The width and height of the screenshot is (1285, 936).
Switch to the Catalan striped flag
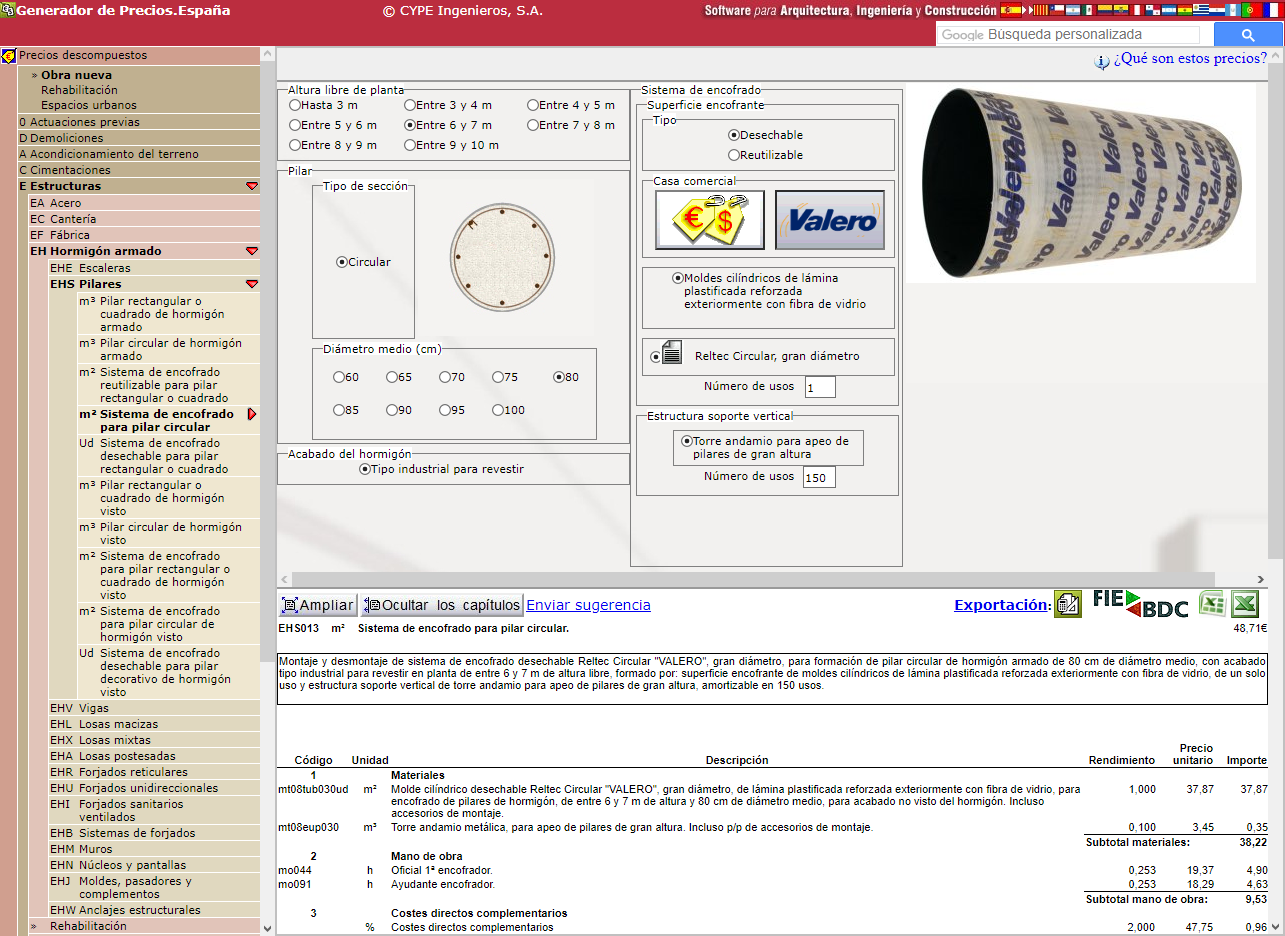pyautogui.click(x=1041, y=10)
